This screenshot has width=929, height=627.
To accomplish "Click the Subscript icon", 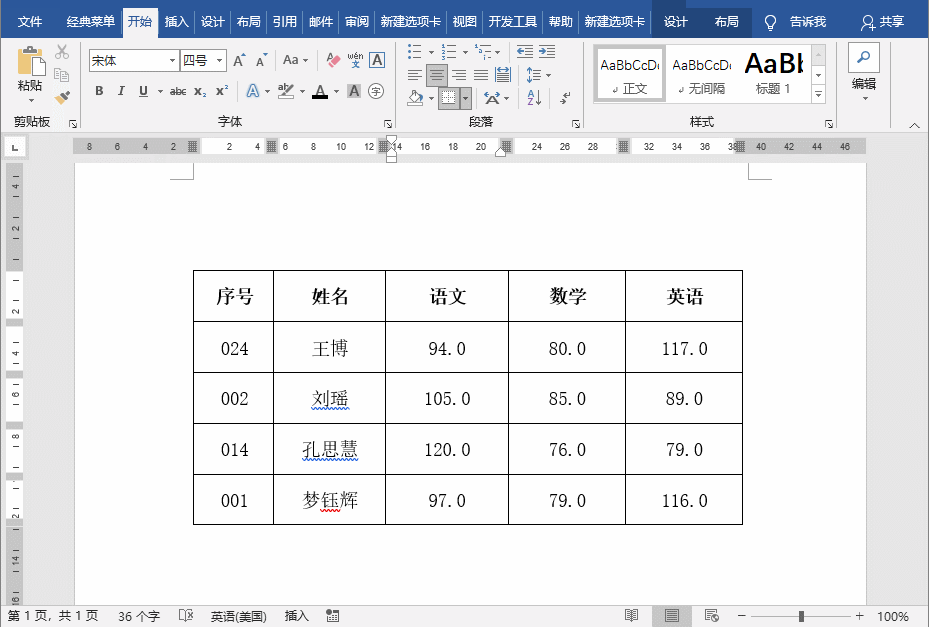I will tap(200, 91).
